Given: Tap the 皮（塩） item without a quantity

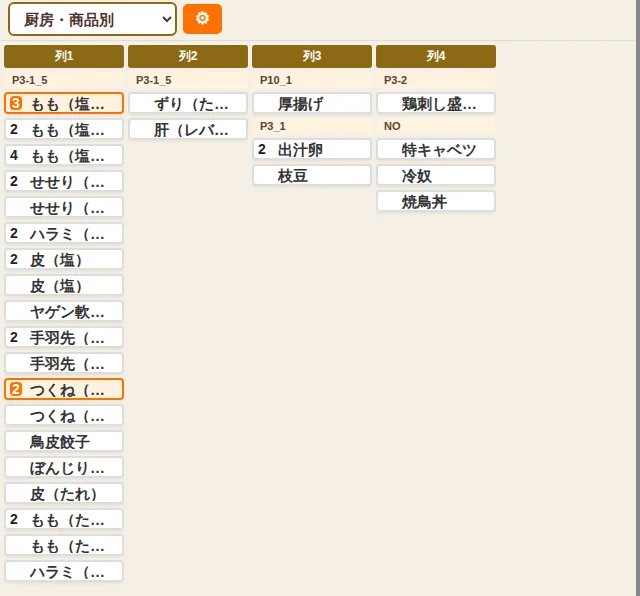Looking at the screenshot, I should coord(64,285).
